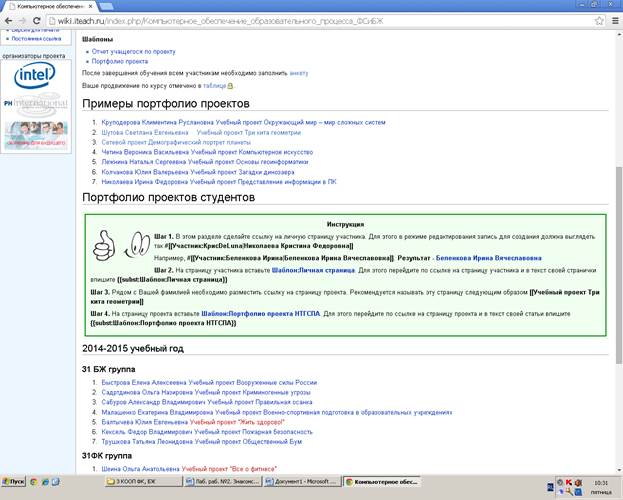Open red link Учебный проект "Все о фитнесе"
The height and width of the screenshot is (500, 623).
[x=229, y=469]
